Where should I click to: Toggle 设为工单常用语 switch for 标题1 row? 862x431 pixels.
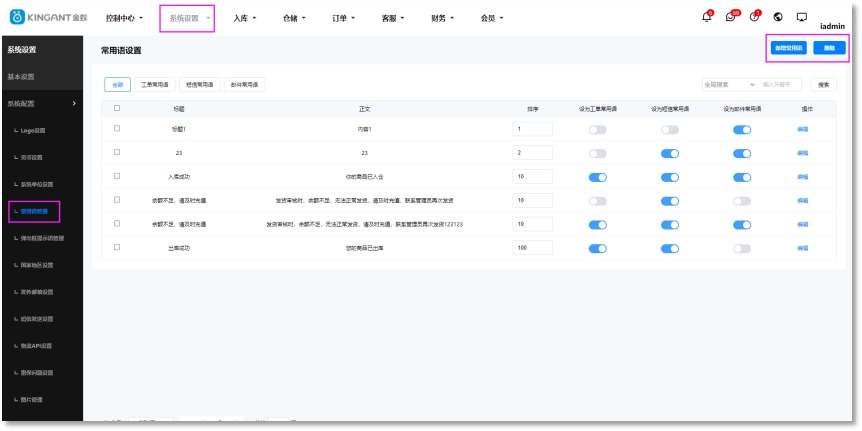click(598, 129)
